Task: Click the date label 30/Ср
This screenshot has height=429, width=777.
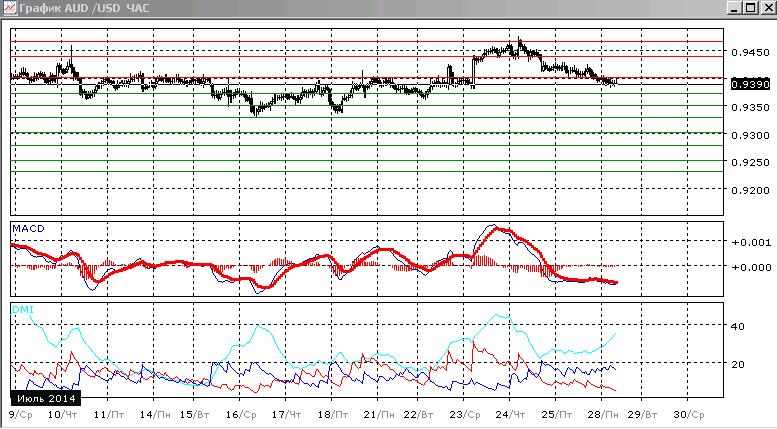Action: (x=689, y=415)
